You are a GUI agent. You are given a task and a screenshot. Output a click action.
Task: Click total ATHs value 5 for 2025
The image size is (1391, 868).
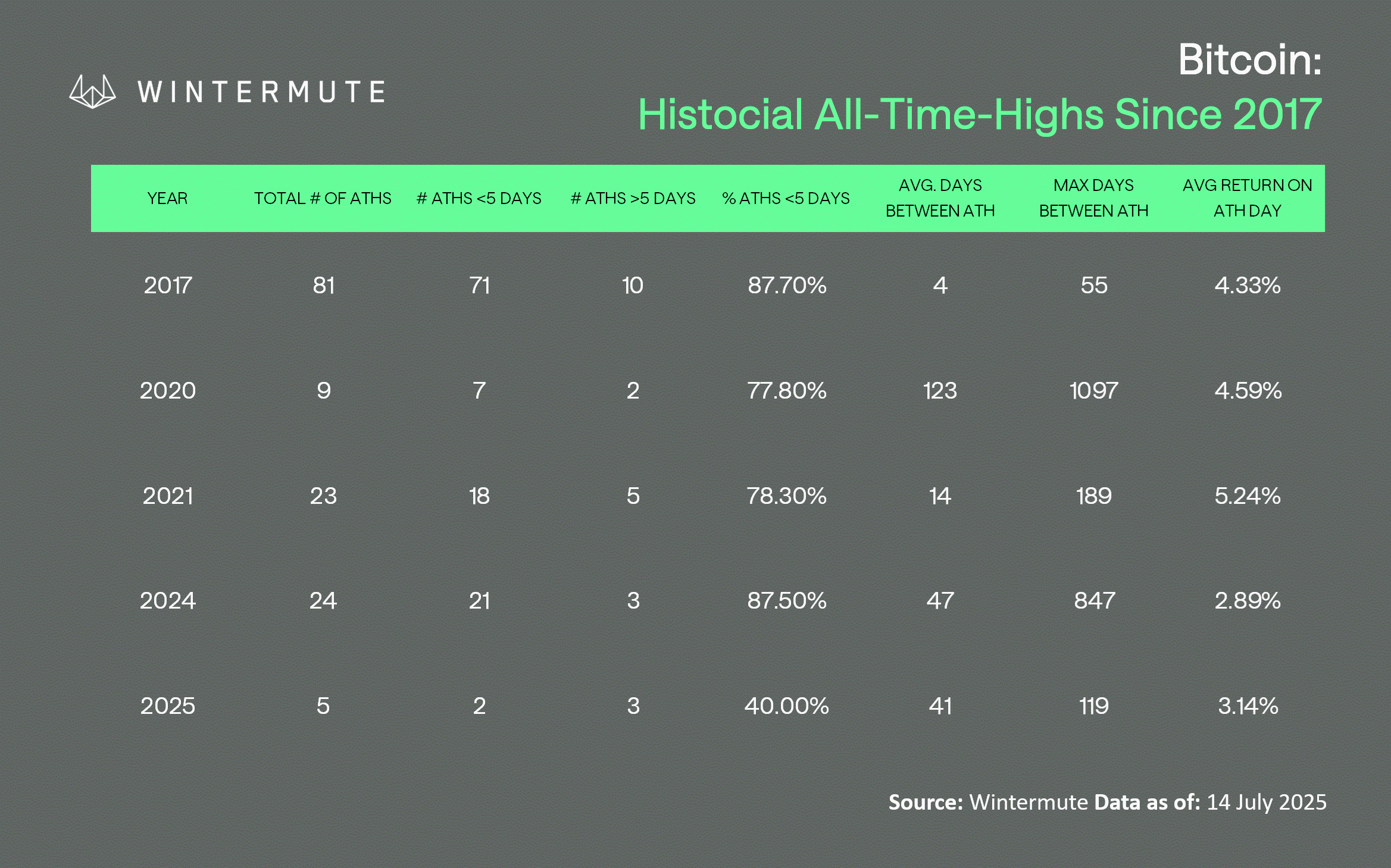[x=323, y=706]
